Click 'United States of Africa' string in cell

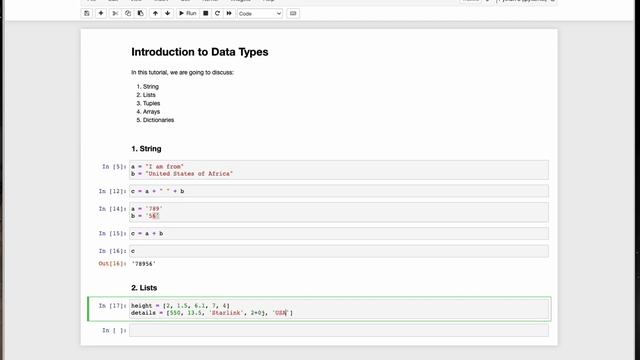pyautogui.click(x=189, y=173)
